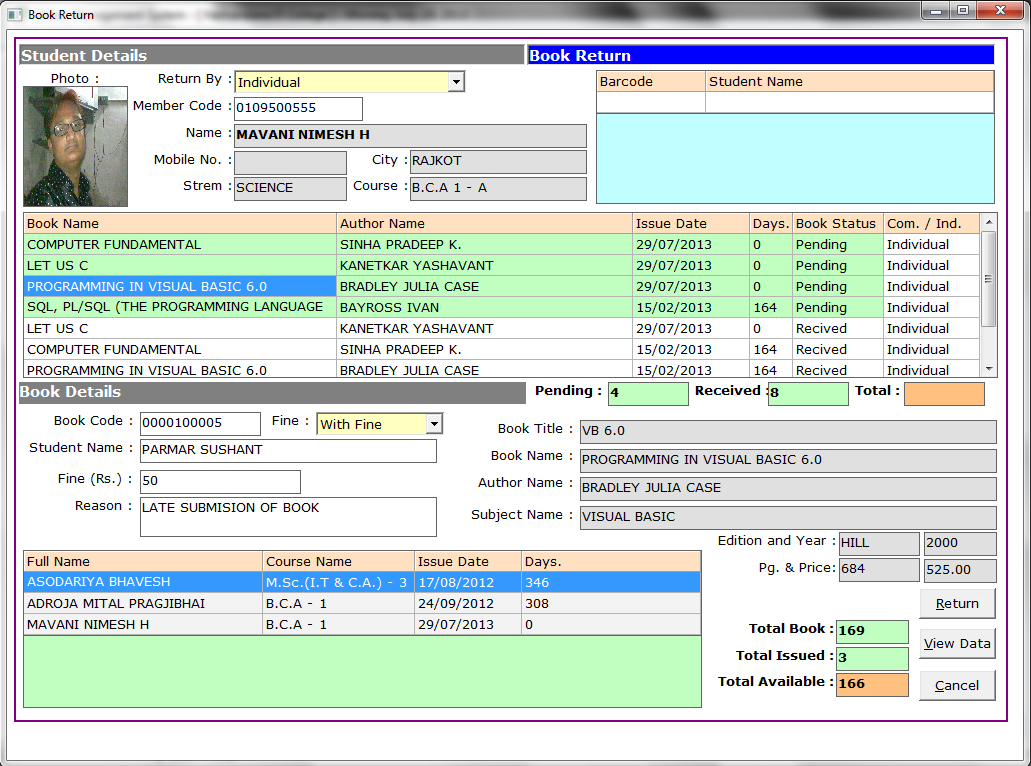1031x766 pixels.
Task: Click the Book Code input field
Action: point(200,423)
